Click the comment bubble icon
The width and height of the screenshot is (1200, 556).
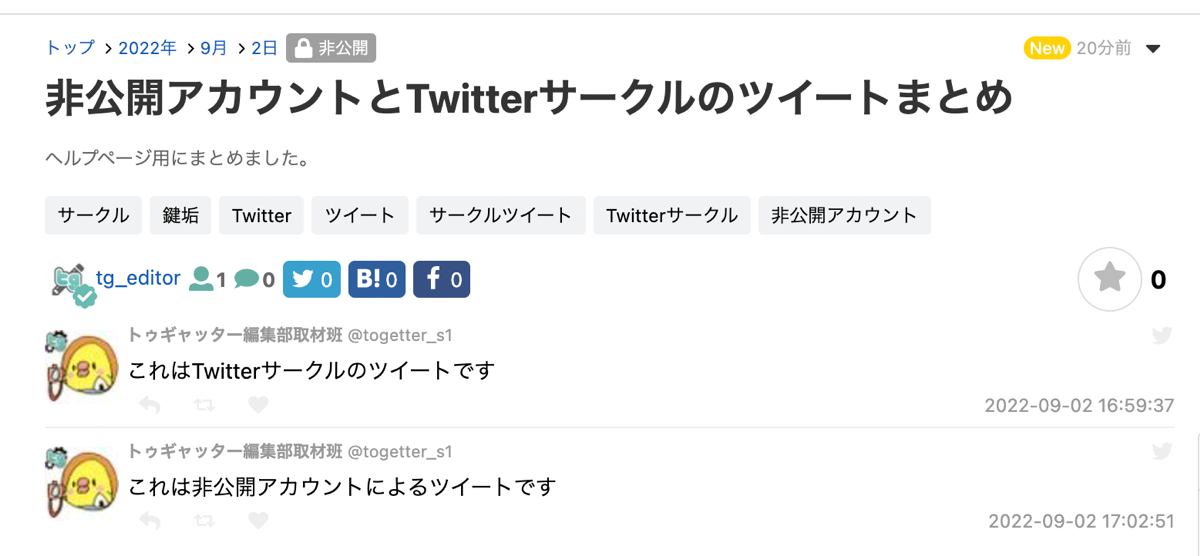[x=246, y=279]
